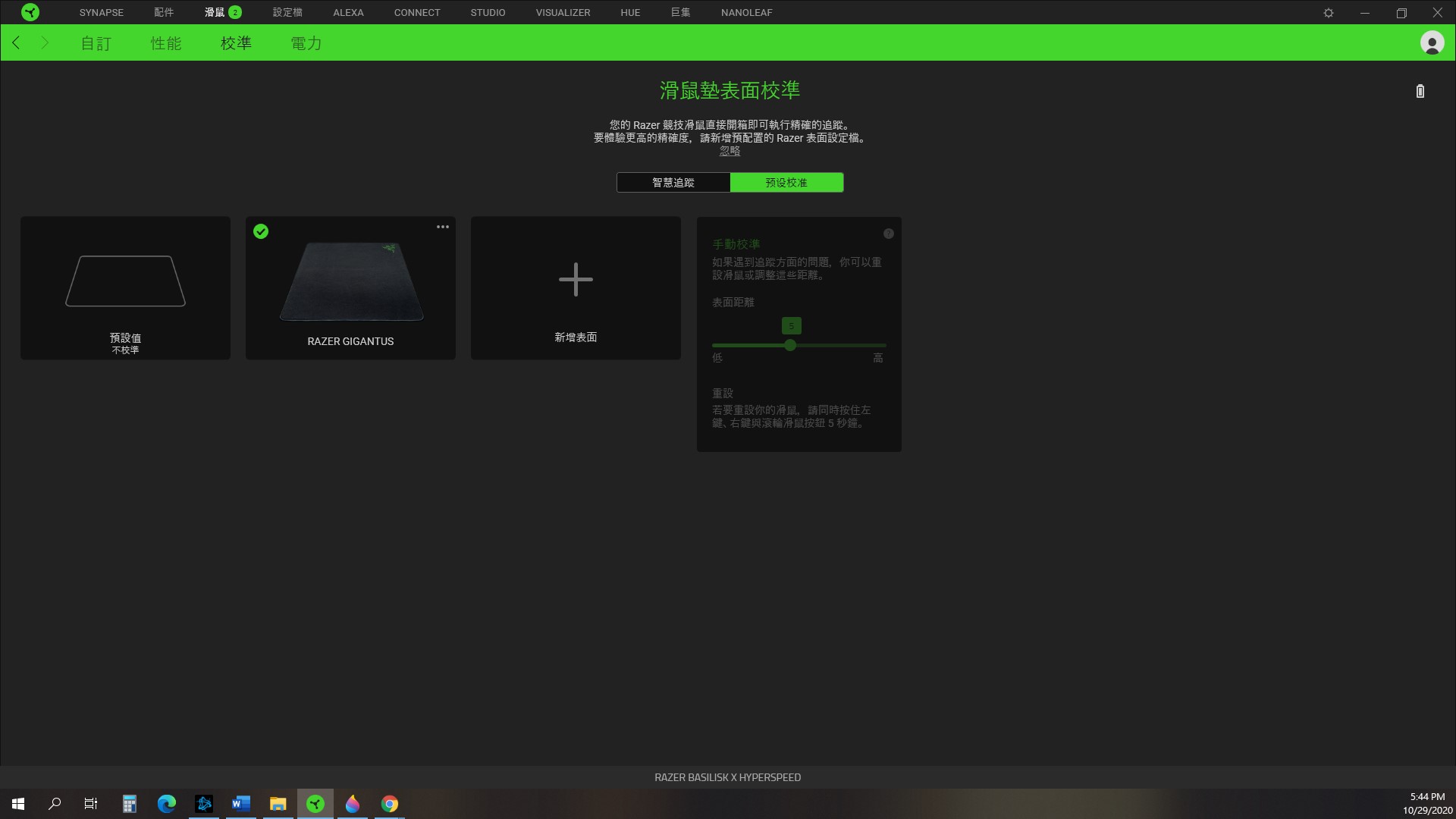The height and width of the screenshot is (819, 1456).
Task: Click the 重設 reset heading
Action: point(723,393)
